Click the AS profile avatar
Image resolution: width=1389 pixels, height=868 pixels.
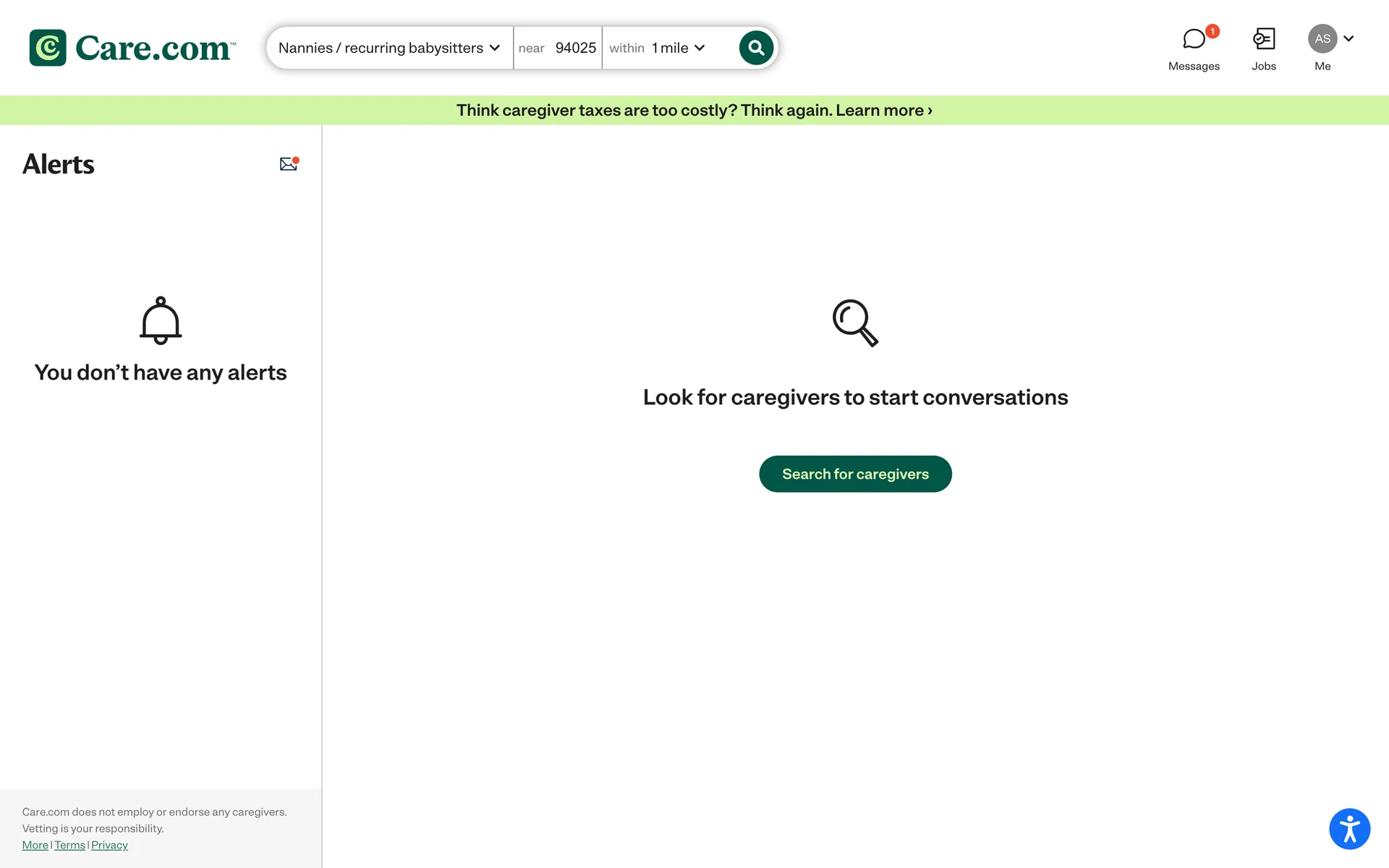tap(1322, 39)
